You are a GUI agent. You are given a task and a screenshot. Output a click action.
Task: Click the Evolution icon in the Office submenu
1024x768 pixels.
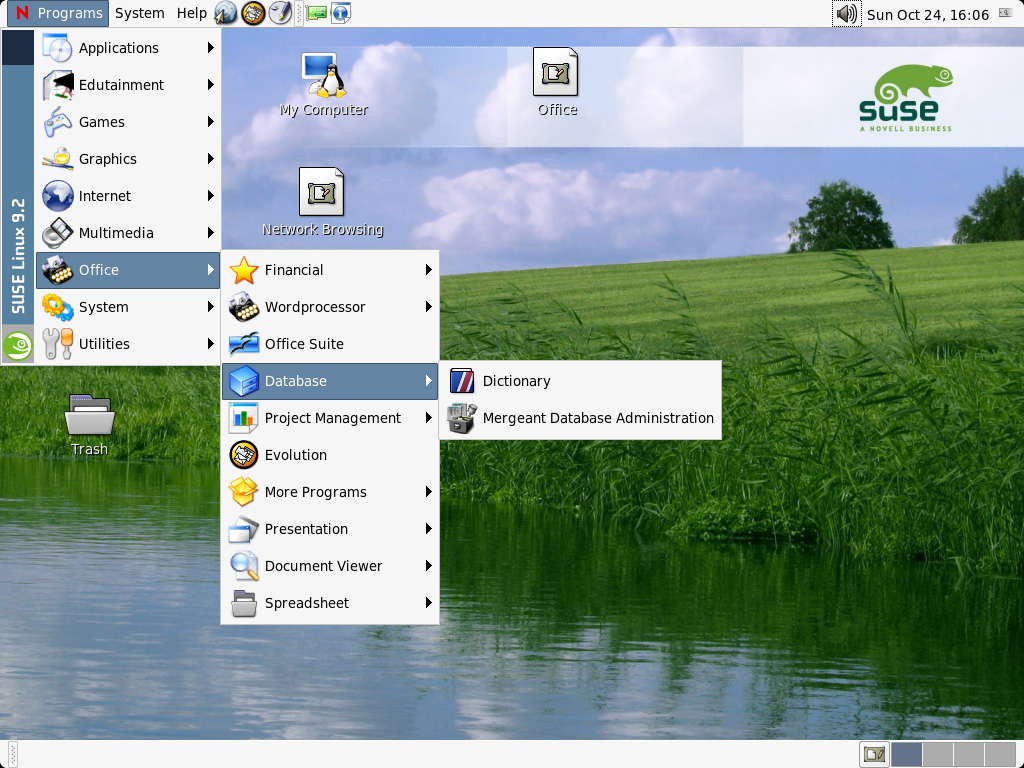[244, 455]
